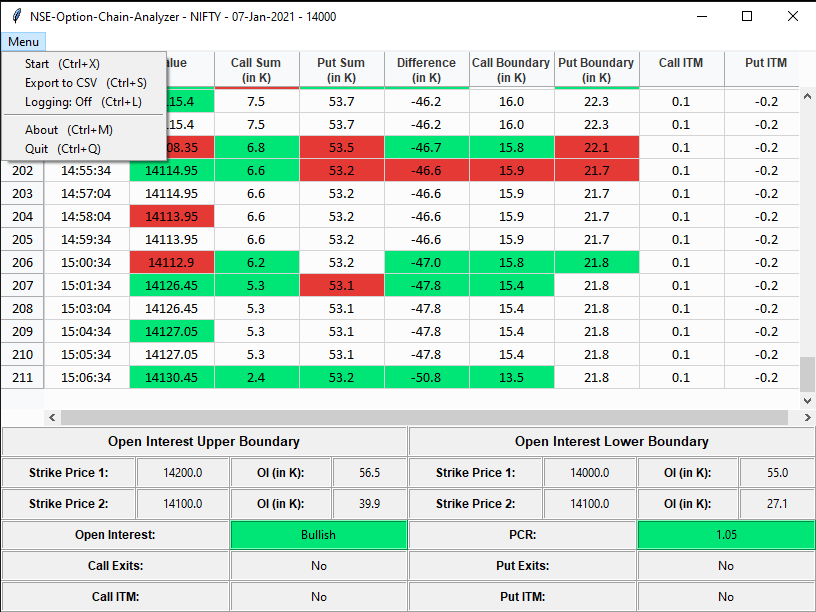Click the Call ITM label in bottom panel
Screen dimensions: 816x612
tap(116, 597)
